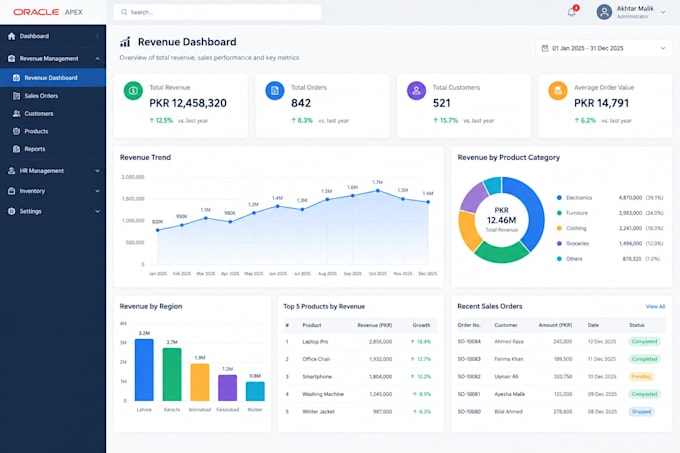Click customer name Ayesha Malik
The image size is (680, 453).
(510, 394)
